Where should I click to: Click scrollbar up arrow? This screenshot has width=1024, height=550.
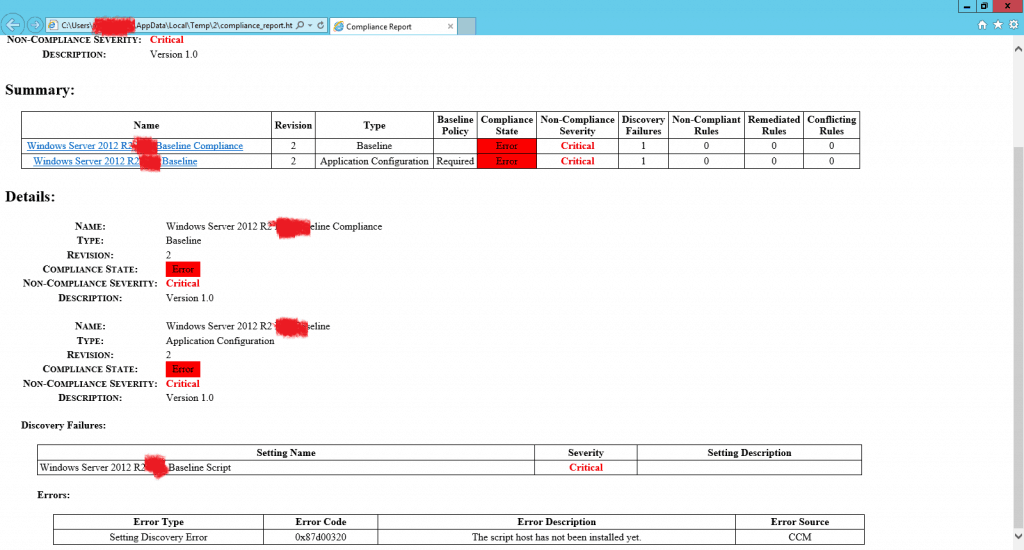(x=1017, y=48)
